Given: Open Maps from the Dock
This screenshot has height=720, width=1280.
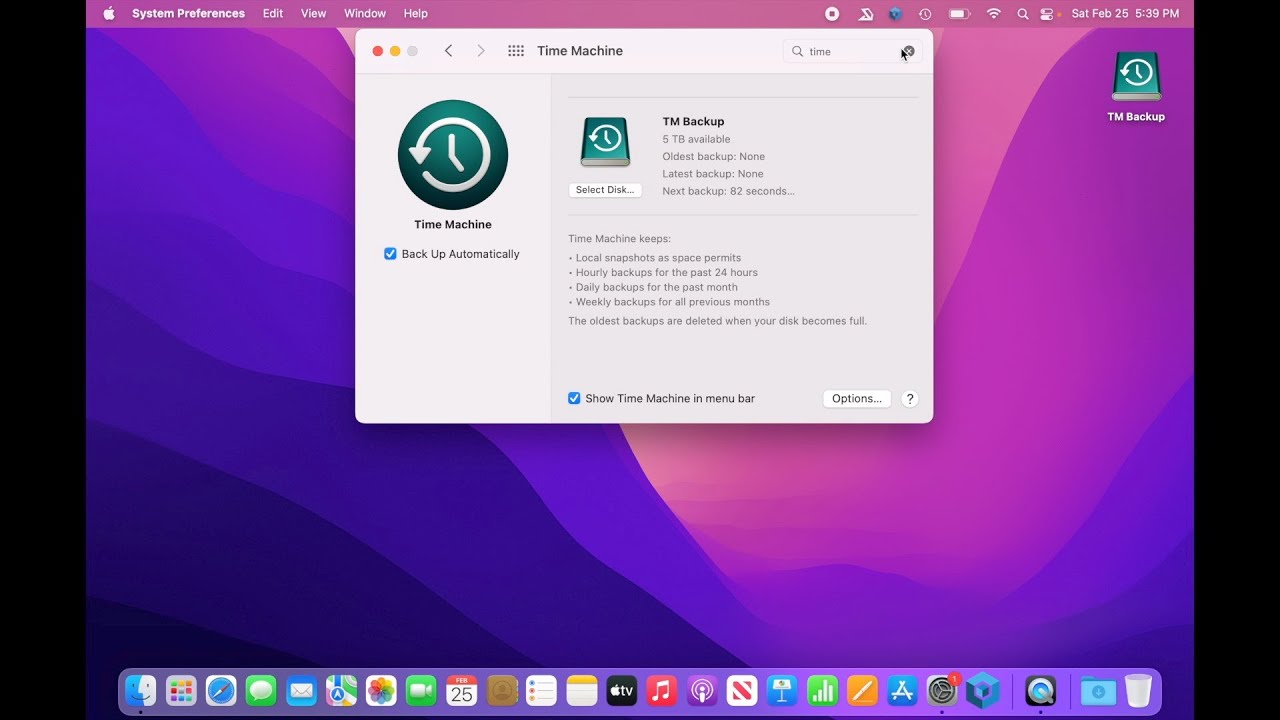Looking at the screenshot, I should coord(341,690).
